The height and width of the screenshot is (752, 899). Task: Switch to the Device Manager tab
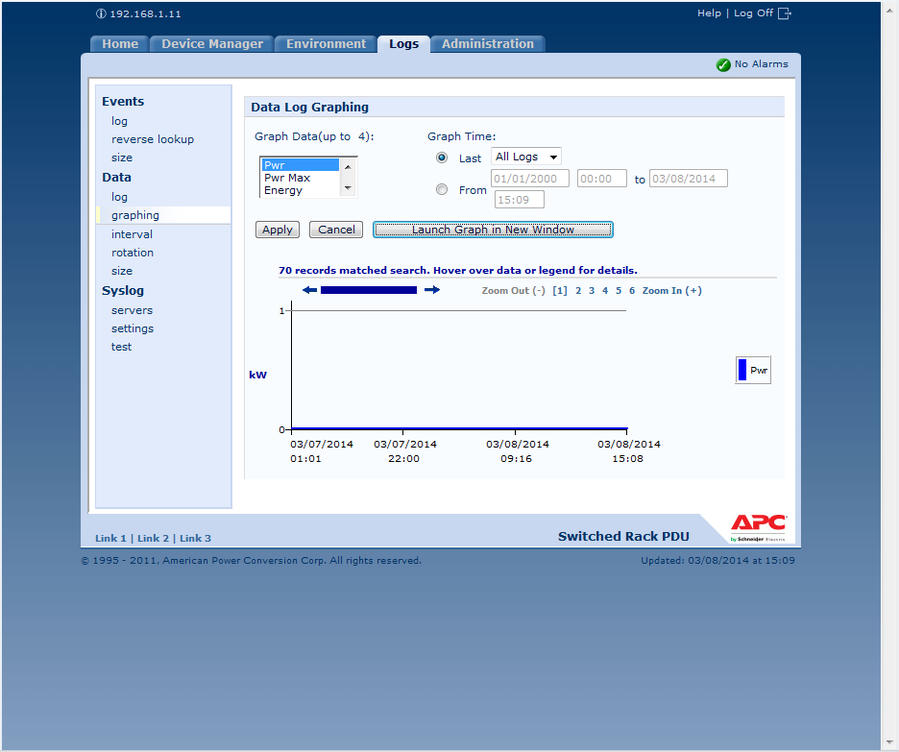point(212,44)
